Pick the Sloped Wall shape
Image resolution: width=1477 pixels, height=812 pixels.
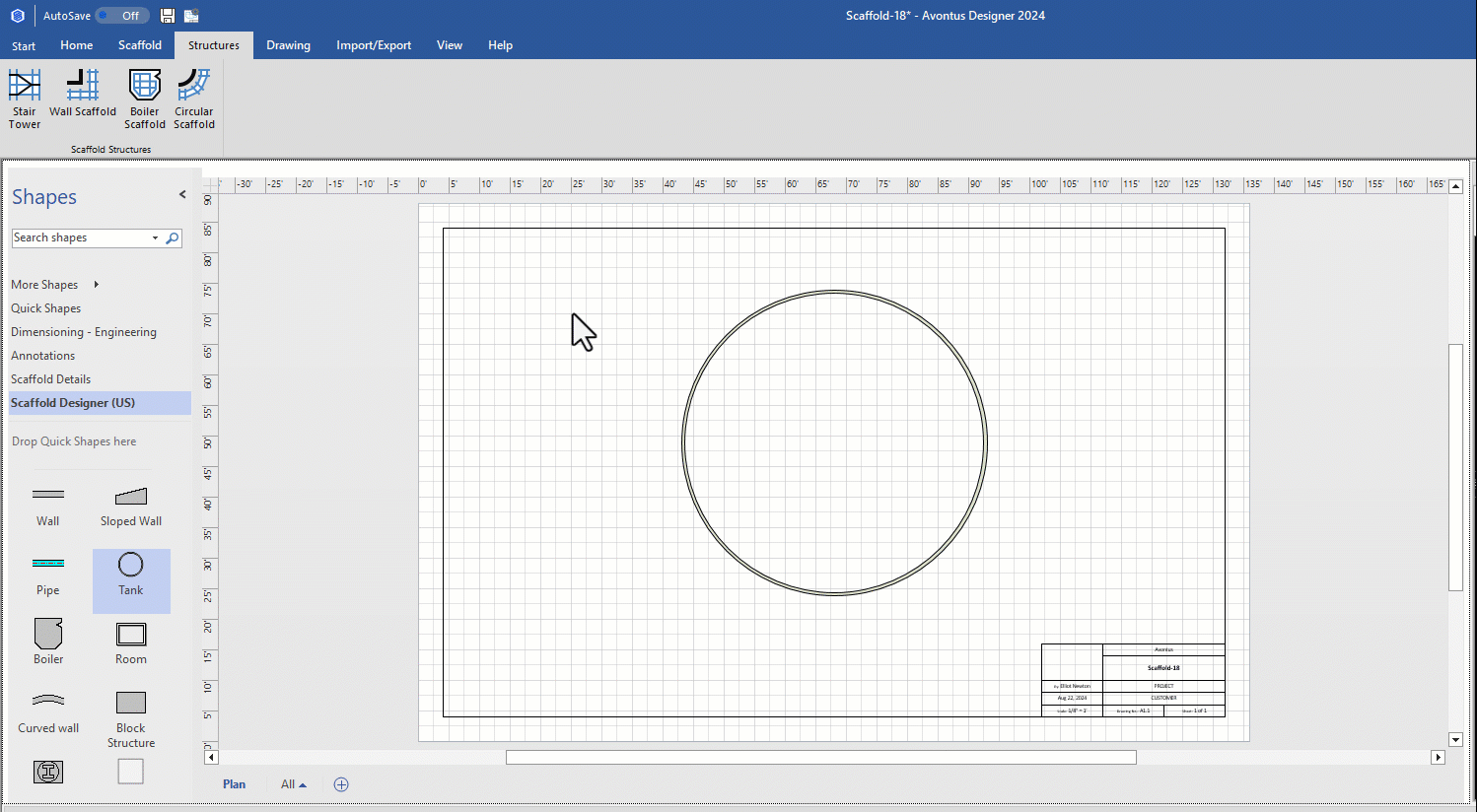tap(131, 497)
